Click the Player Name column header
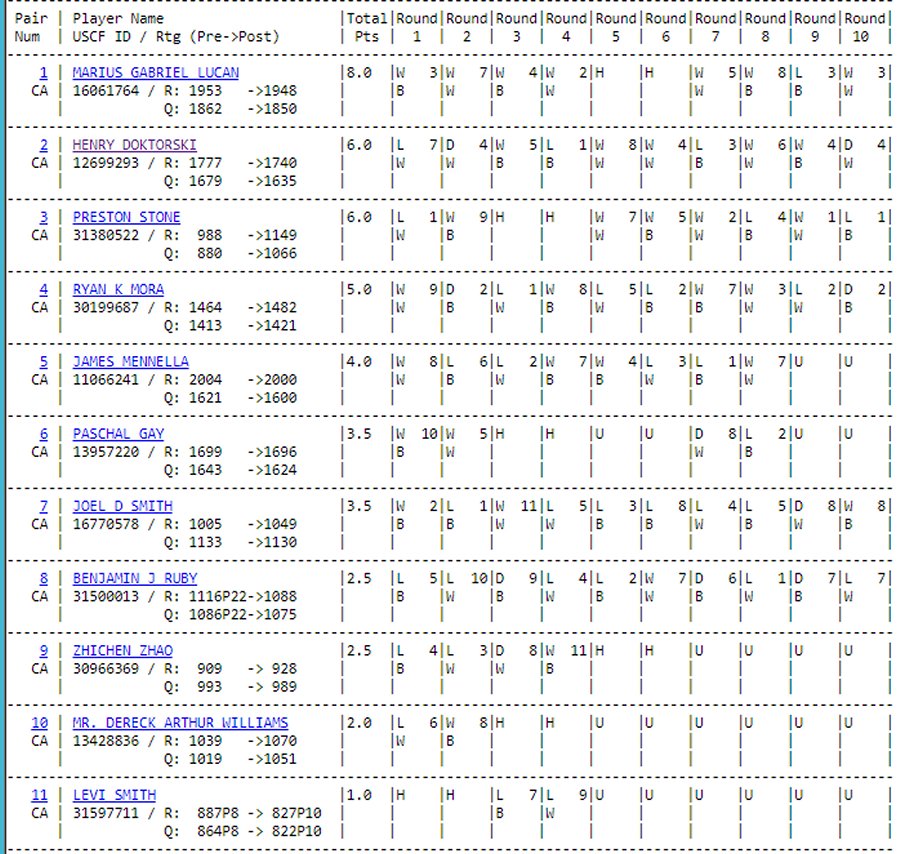The image size is (900, 854). (118, 19)
